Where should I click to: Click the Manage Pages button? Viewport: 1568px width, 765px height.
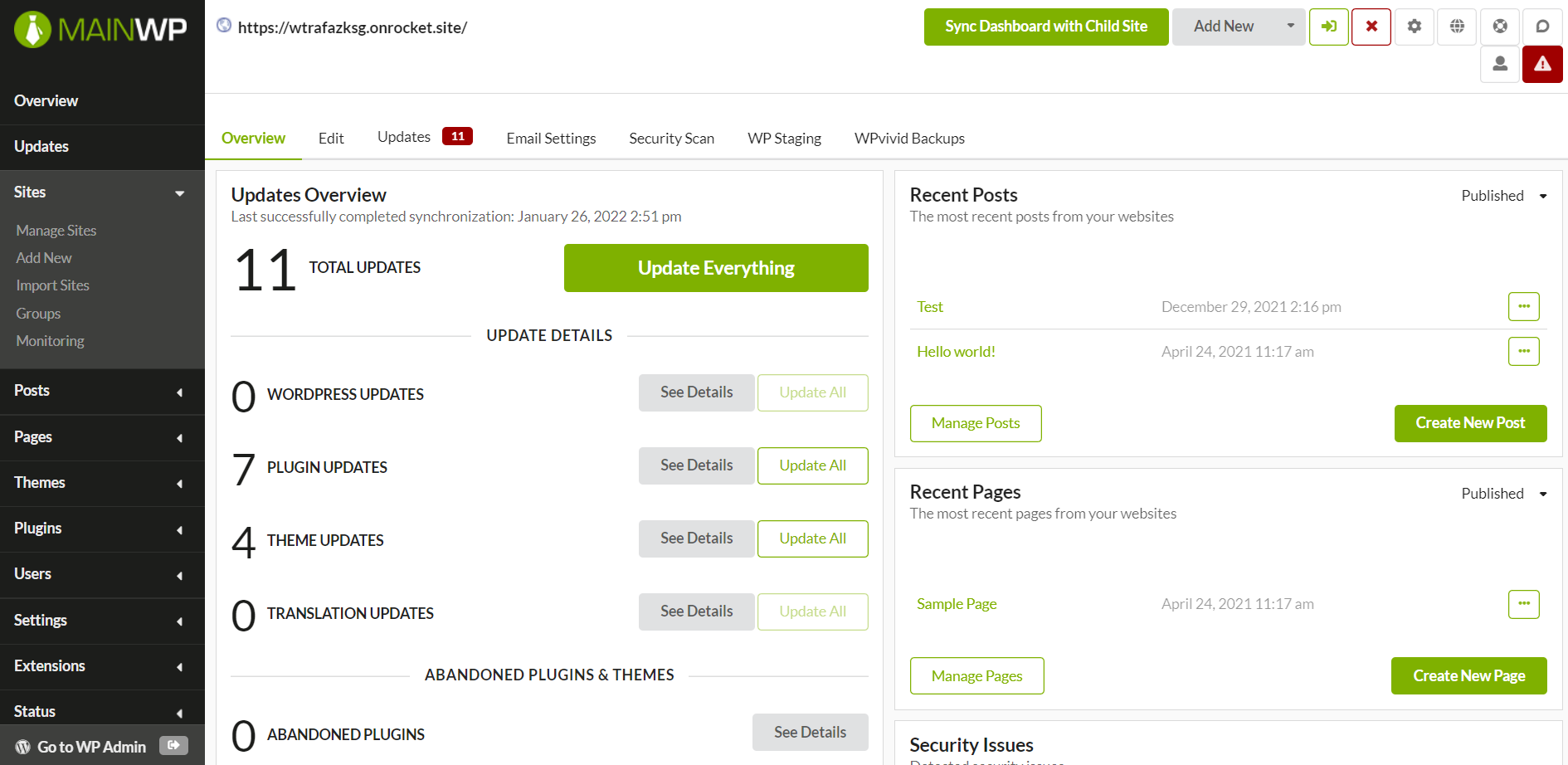pos(976,676)
